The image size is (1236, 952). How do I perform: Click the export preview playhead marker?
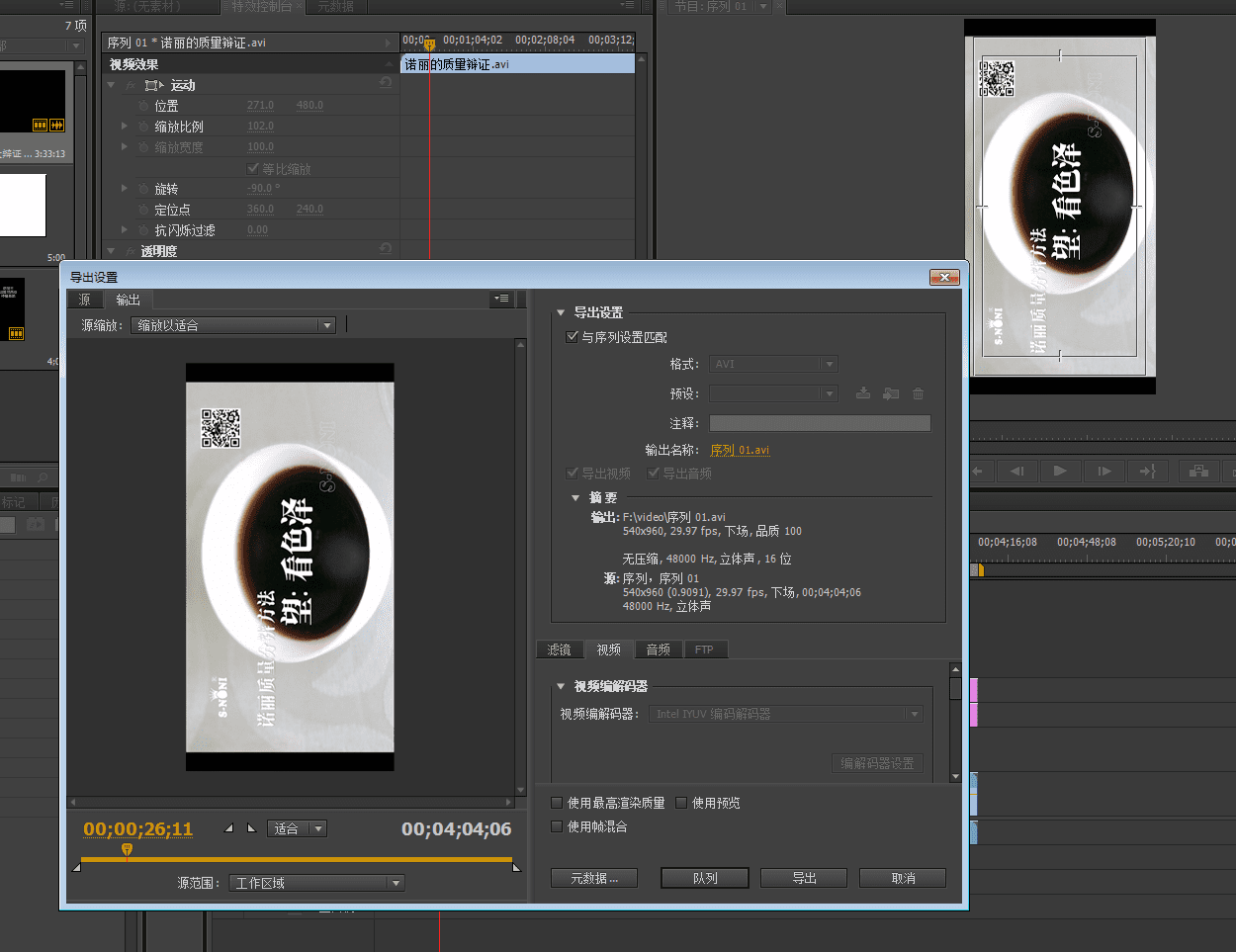click(x=127, y=849)
